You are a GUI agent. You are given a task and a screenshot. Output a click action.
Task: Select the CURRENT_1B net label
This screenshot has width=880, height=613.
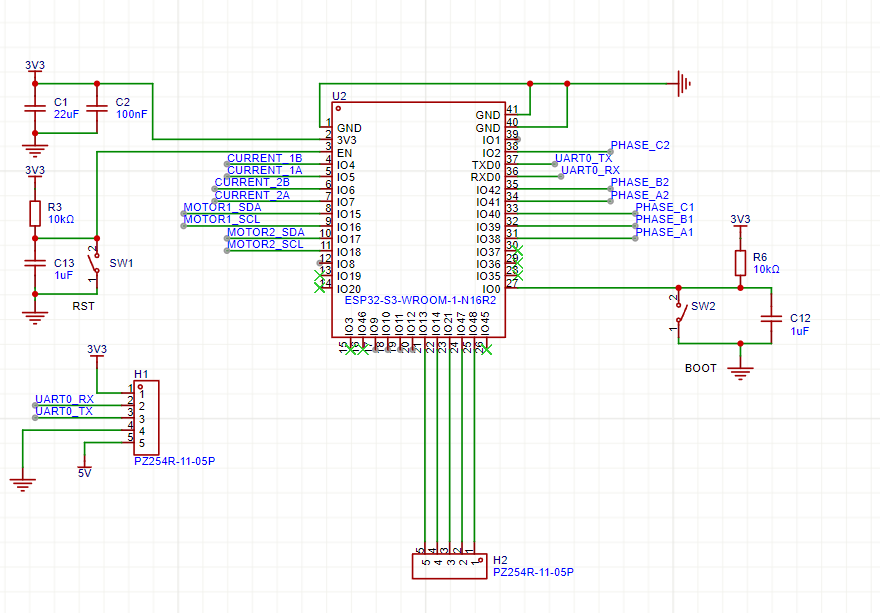[264, 158]
